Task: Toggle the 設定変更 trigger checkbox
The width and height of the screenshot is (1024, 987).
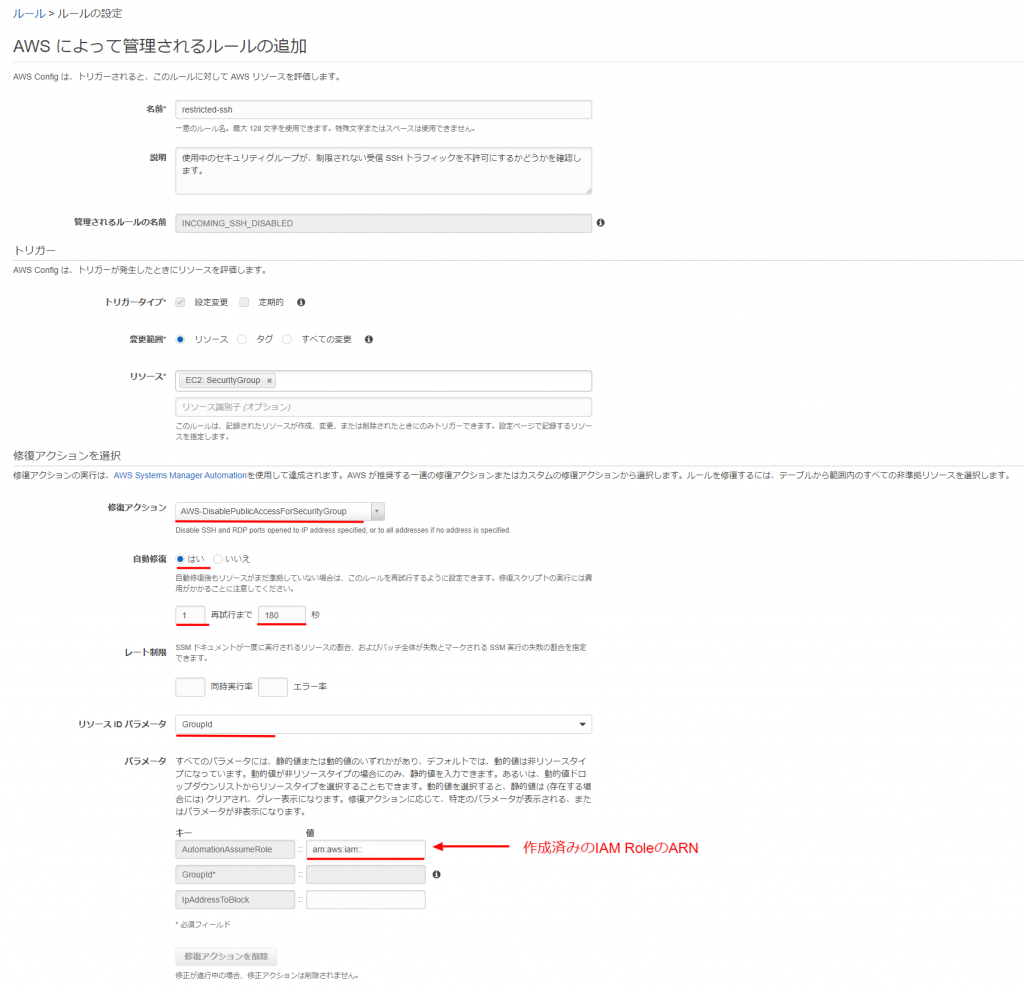Action: (x=180, y=302)
